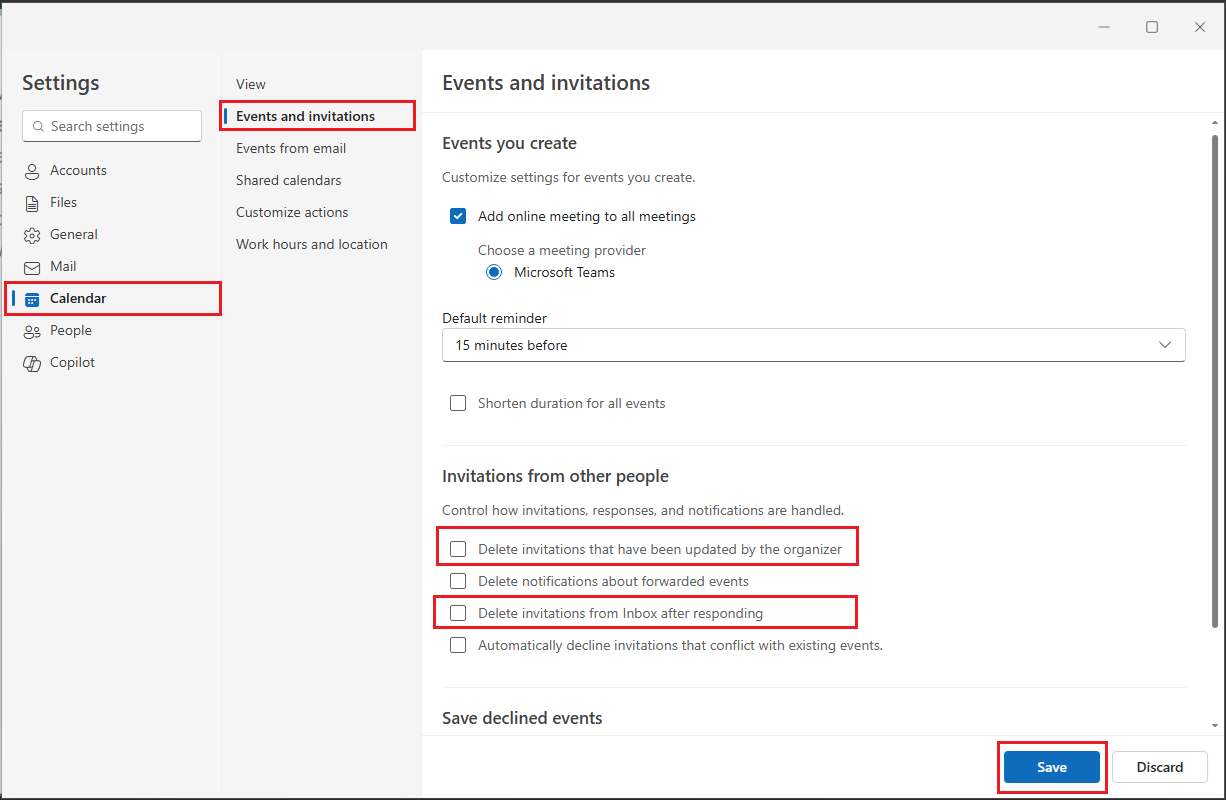Click the Calendar icon in sidebar

coord(33,299)
